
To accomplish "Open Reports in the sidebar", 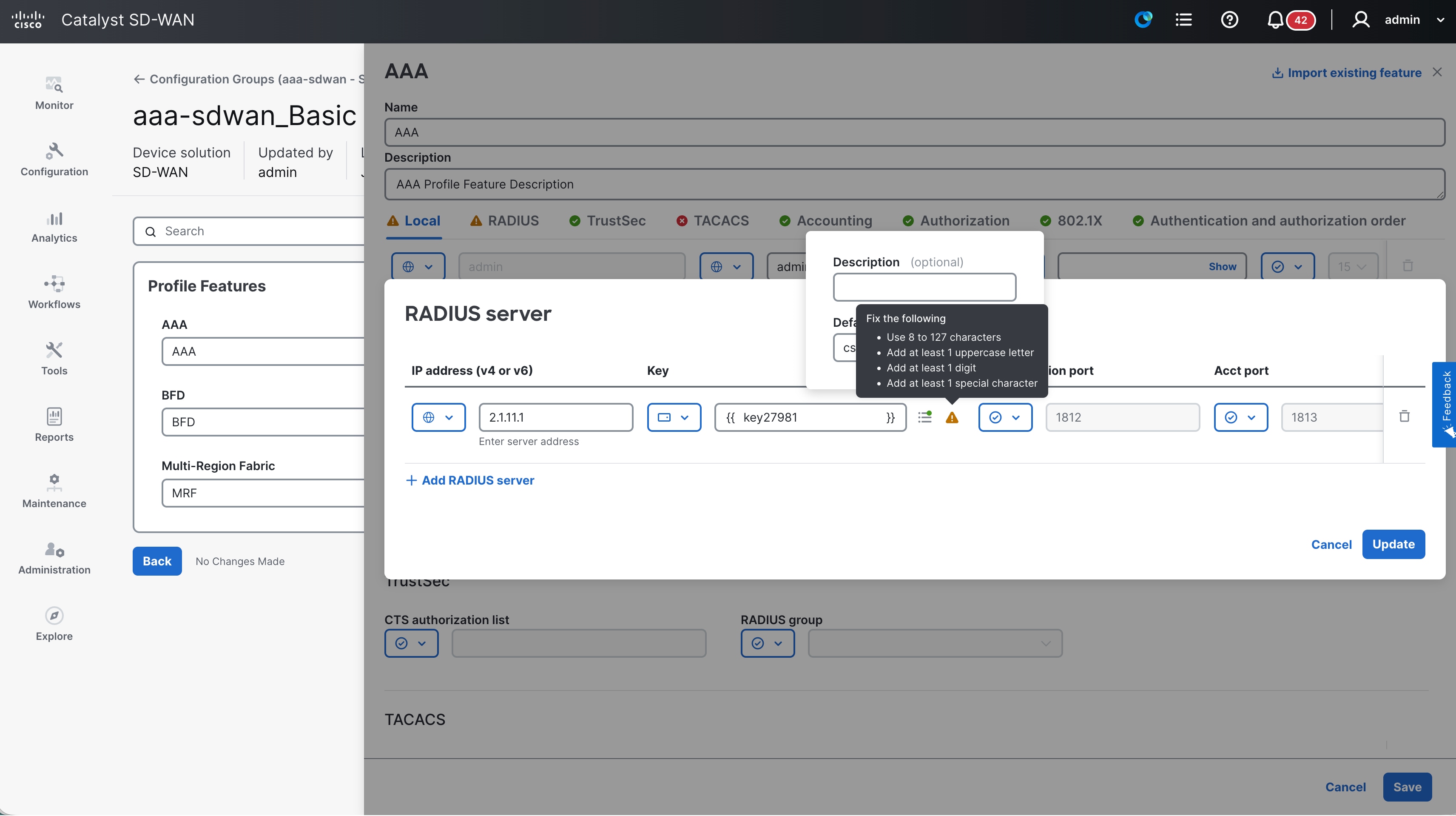I will point(54,425).
